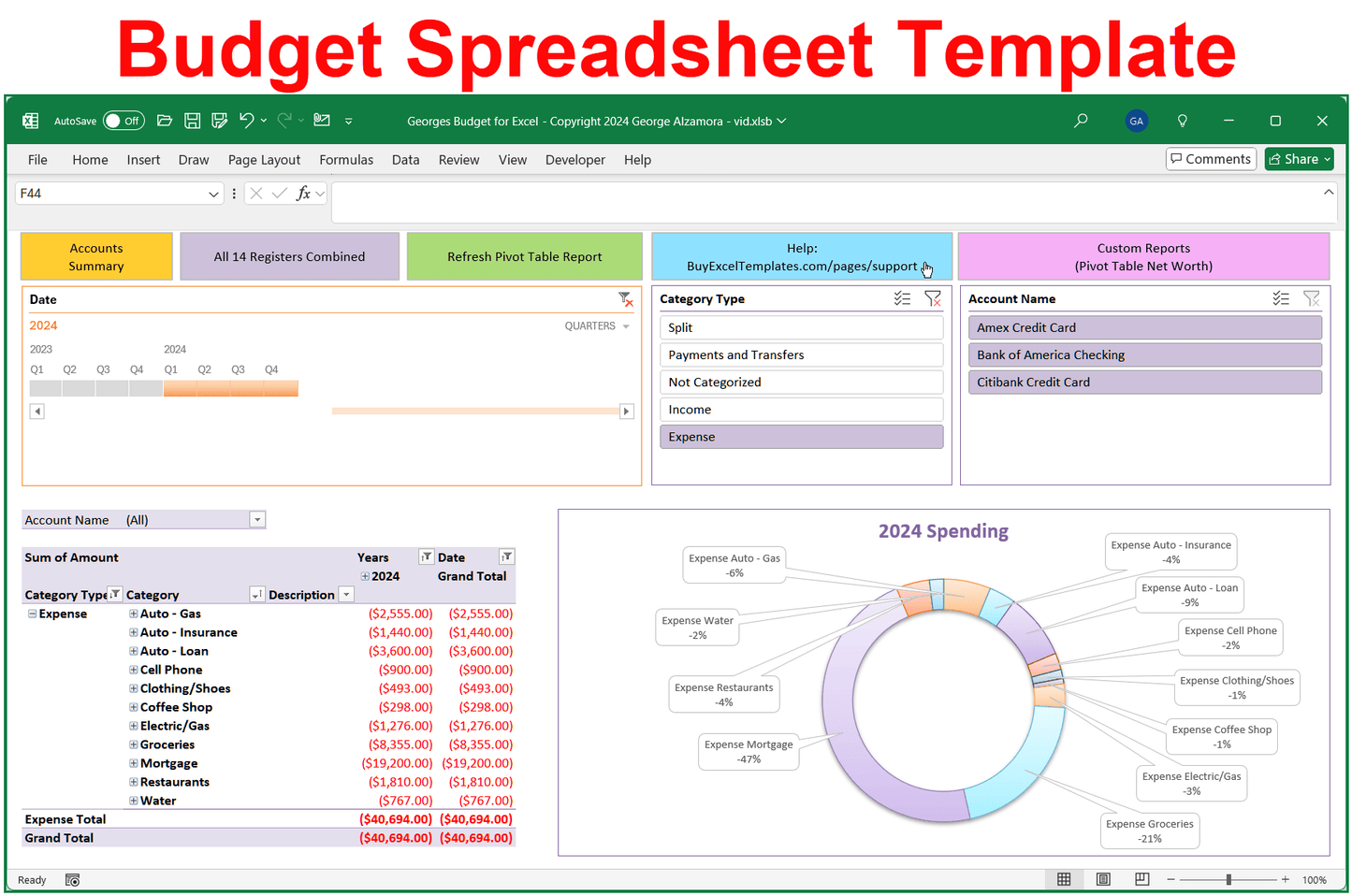
Task: Open the QUARTERS time level dropdown
Action: pos(597,326)
